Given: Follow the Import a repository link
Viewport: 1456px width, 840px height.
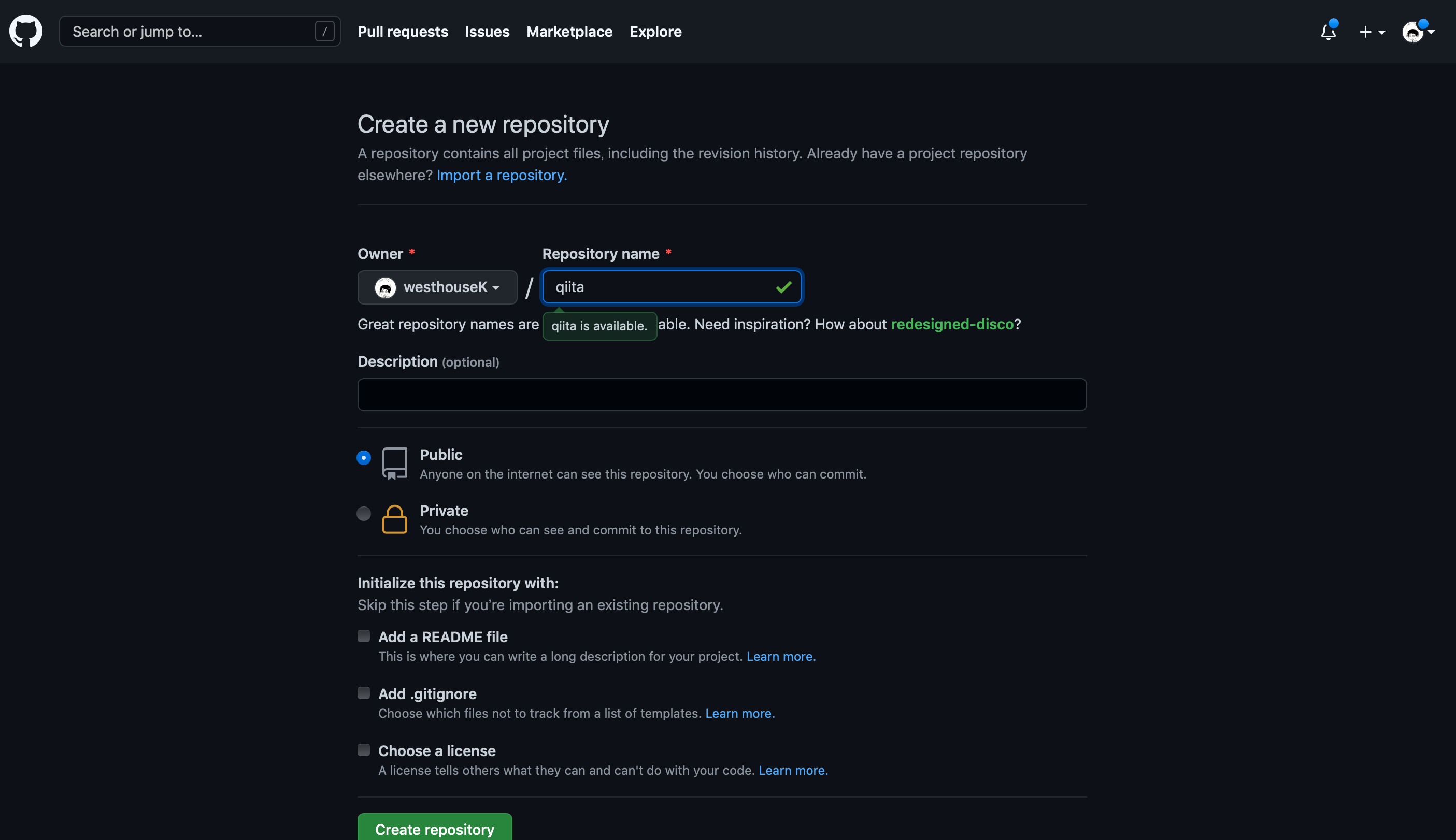Looking at the screenshot, I should pos(502,176).
